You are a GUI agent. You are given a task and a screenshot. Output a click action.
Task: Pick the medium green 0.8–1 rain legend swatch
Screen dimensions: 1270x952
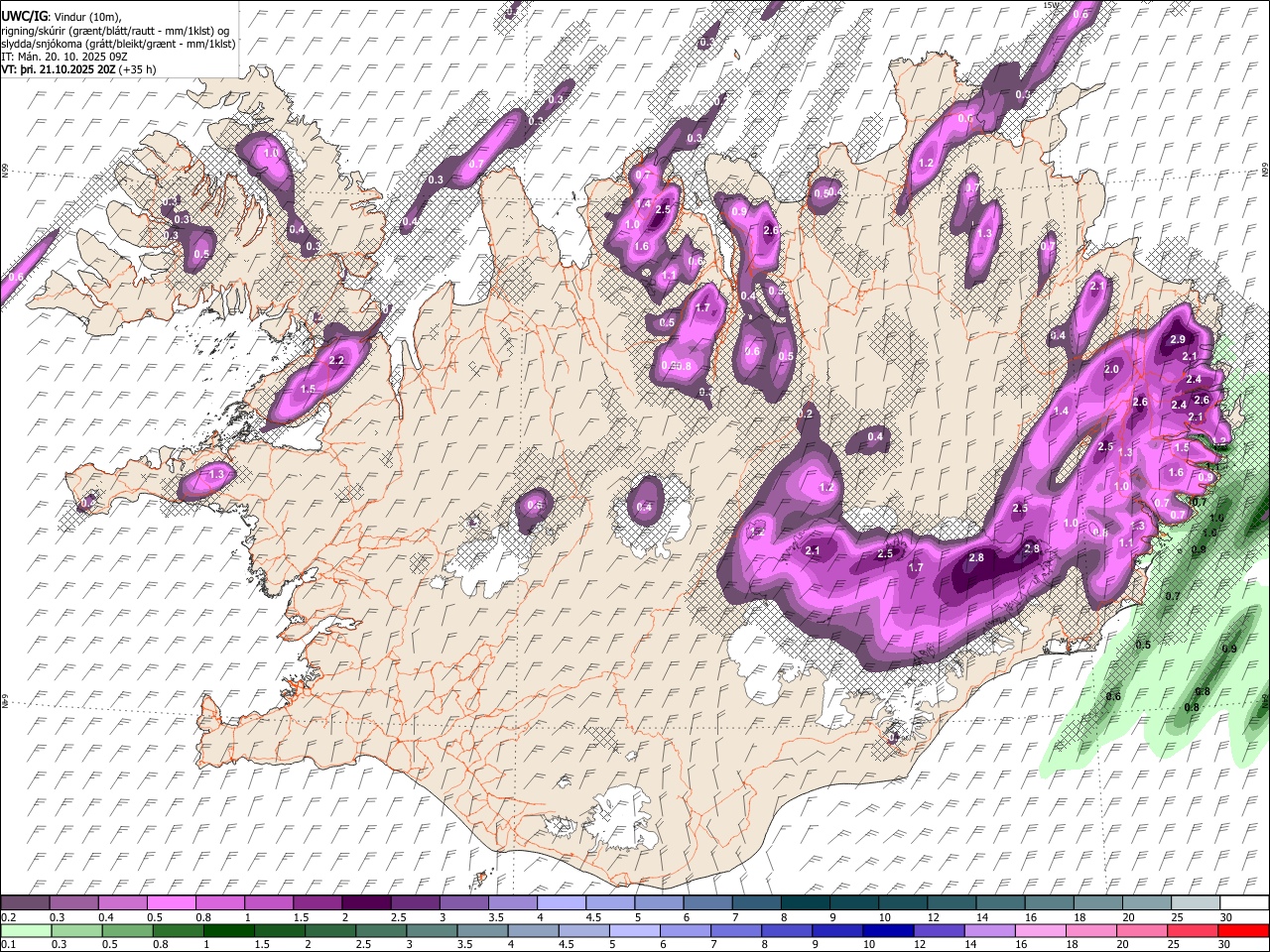(x=178, y=930)
